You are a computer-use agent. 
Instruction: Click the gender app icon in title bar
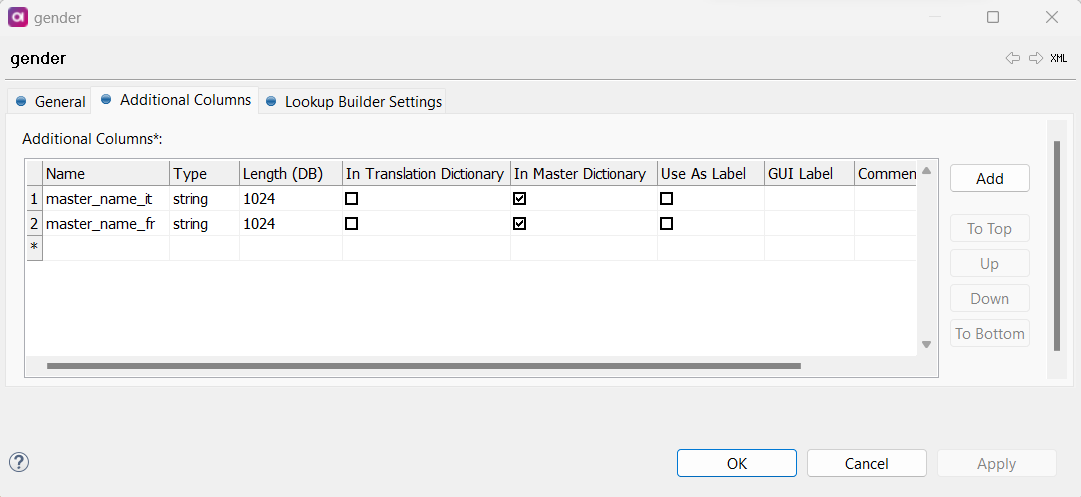17,17
